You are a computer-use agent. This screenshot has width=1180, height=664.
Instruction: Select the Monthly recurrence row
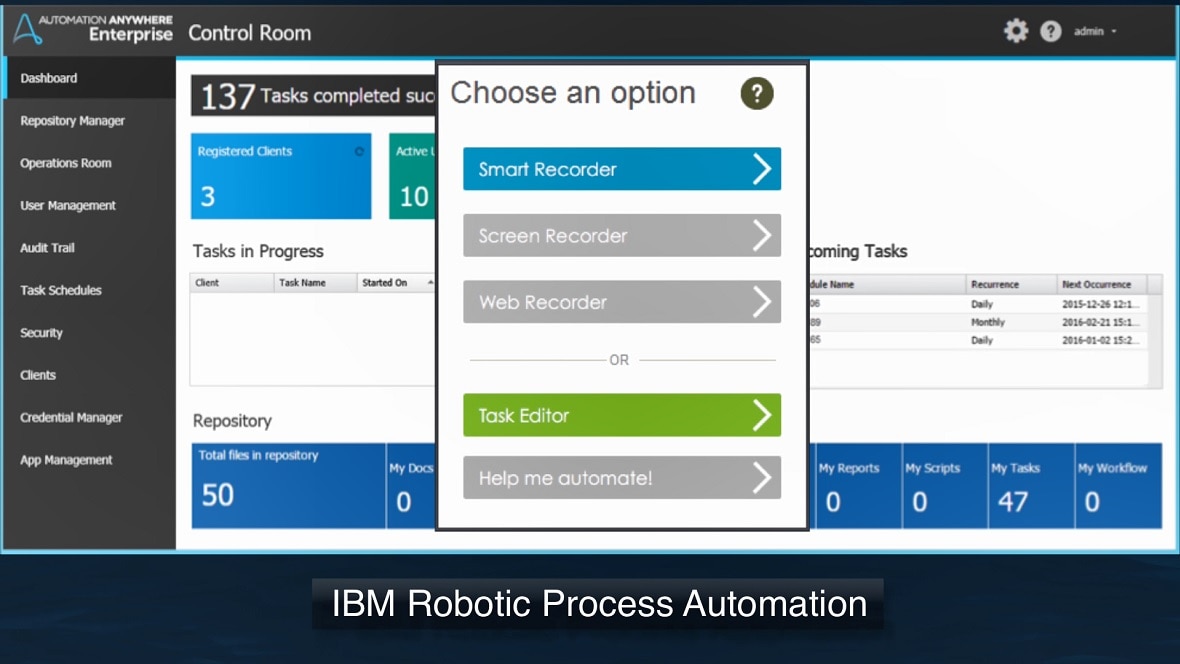point(978,322)
